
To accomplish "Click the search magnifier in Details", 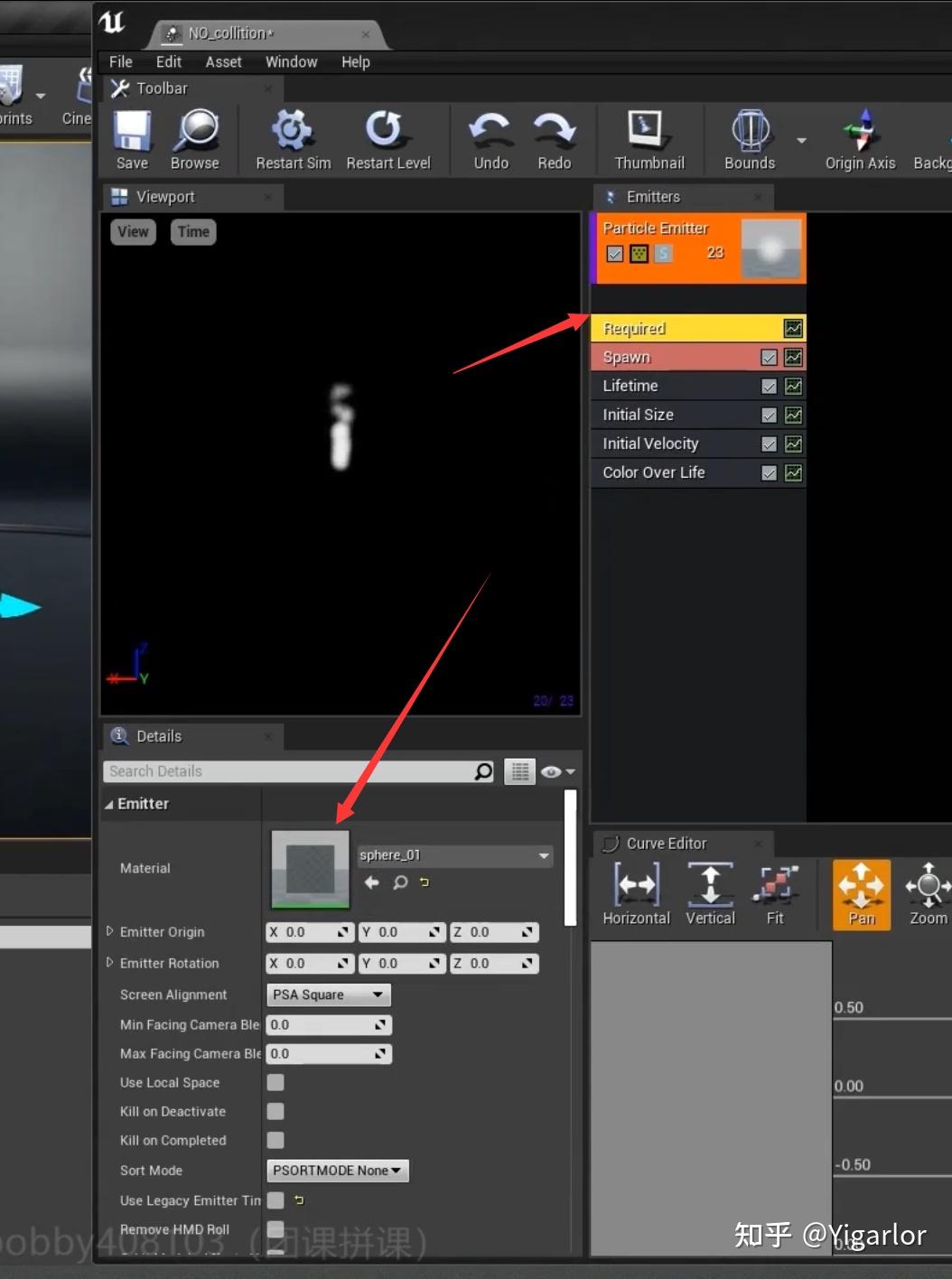I will click(x=484, y=771).
